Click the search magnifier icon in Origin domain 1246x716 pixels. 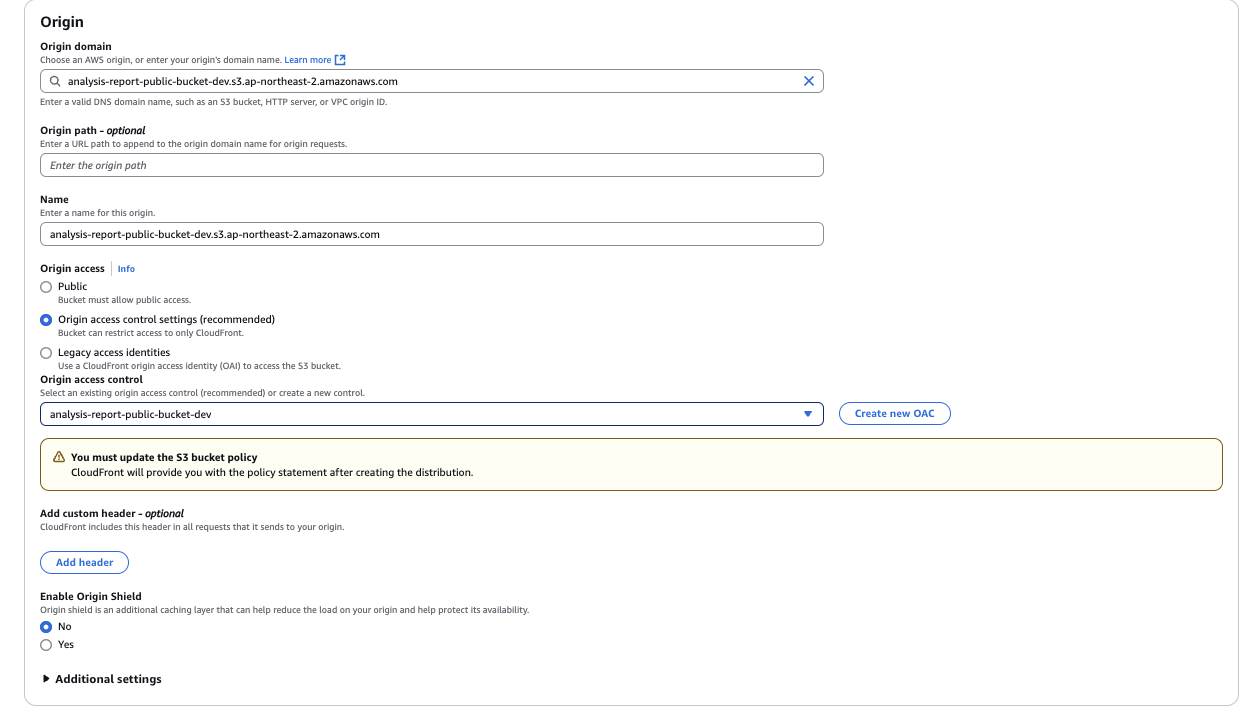56,81
